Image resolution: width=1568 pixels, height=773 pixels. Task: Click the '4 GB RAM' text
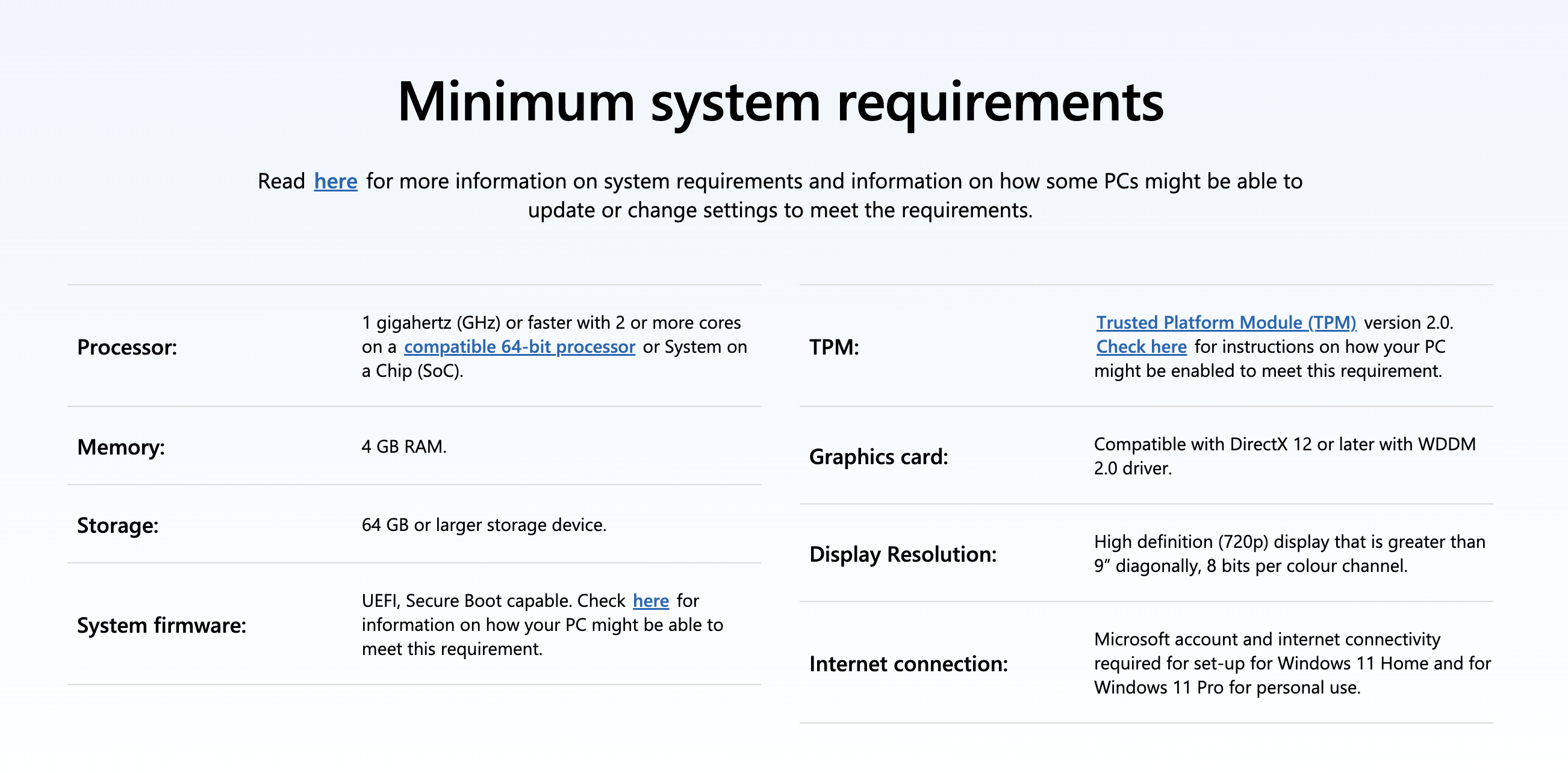tap(403, 446)
